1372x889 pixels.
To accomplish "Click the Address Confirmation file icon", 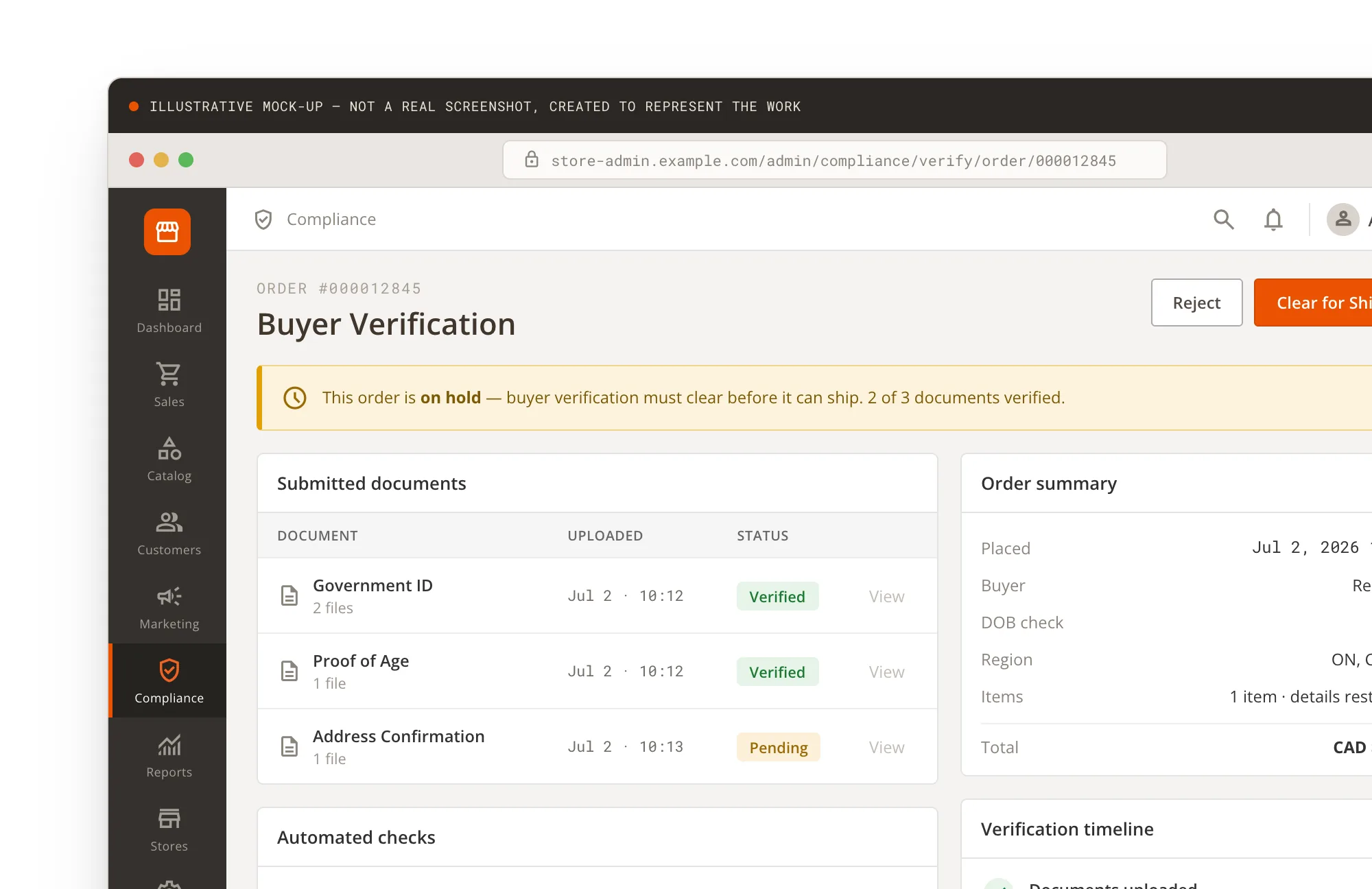I will click(x=289, y=746).
